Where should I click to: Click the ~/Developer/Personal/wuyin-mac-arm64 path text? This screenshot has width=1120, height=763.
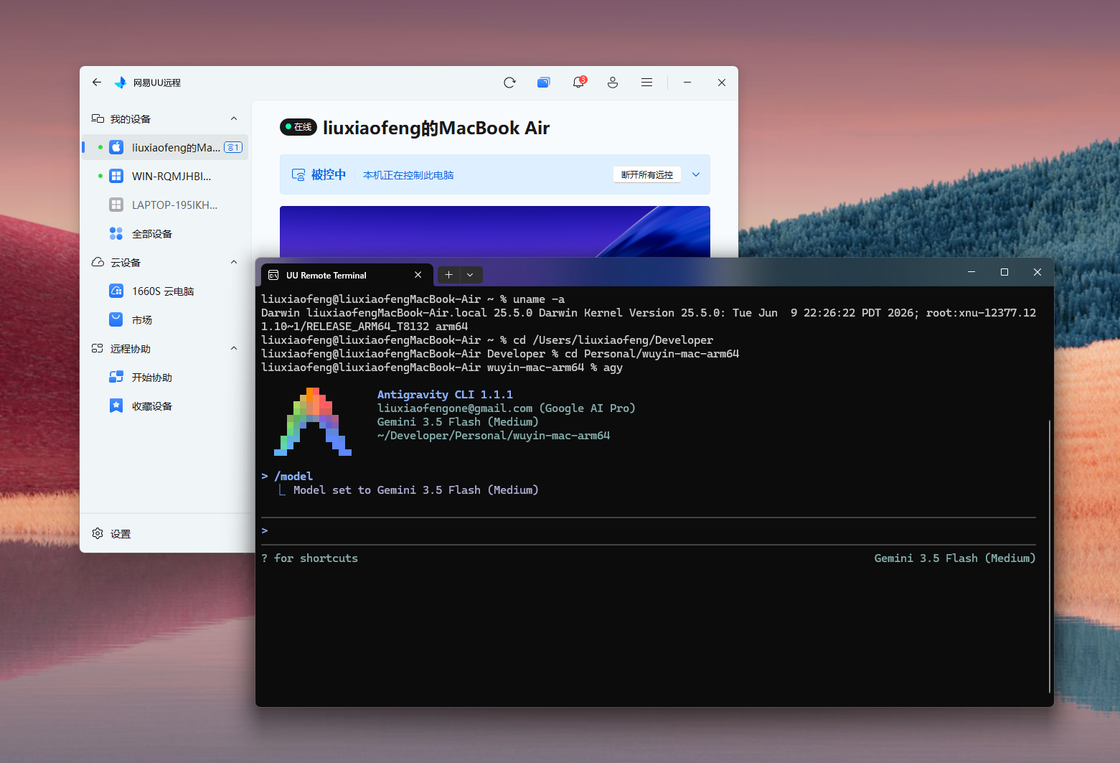(494, 435)
